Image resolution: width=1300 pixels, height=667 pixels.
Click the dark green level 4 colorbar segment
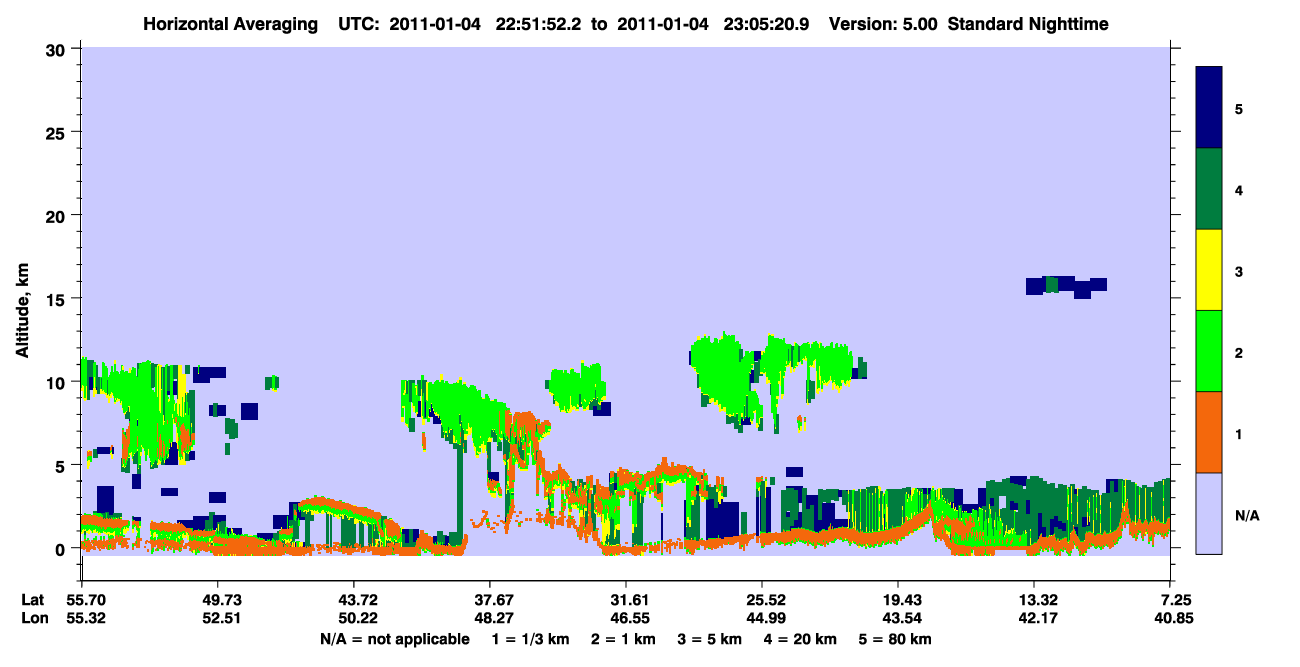pyautogui.click(x=1209, y=189)
